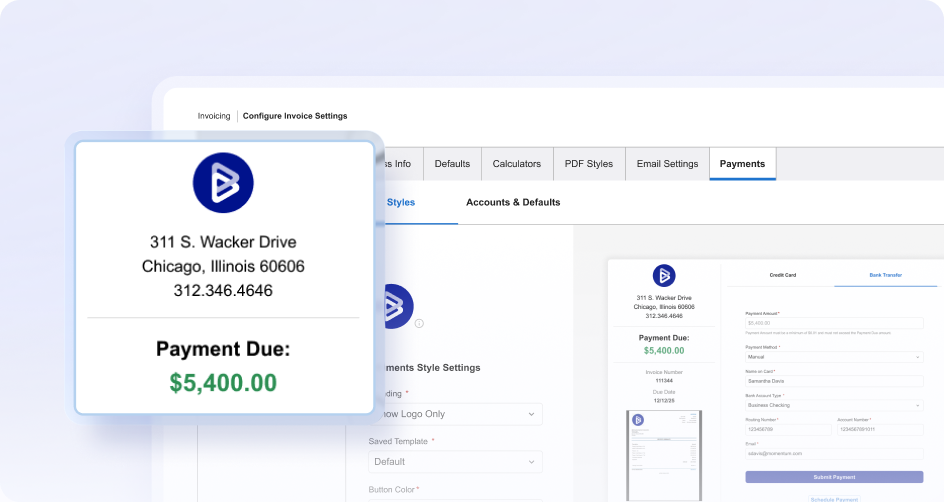Select the Credit Card payment tab

[783, 275]
